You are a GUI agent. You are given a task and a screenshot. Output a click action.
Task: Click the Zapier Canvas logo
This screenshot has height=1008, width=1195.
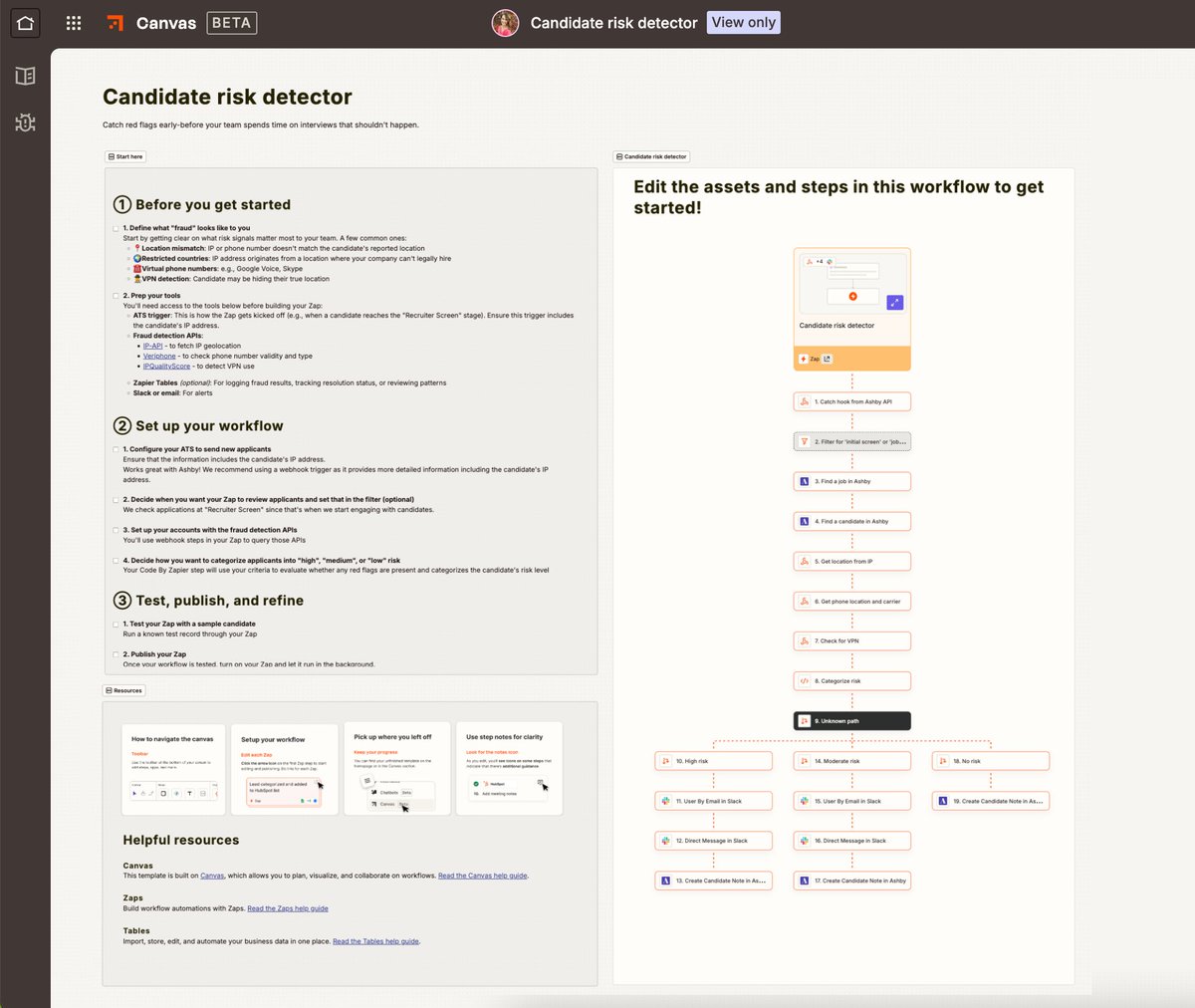pos(116,23)
